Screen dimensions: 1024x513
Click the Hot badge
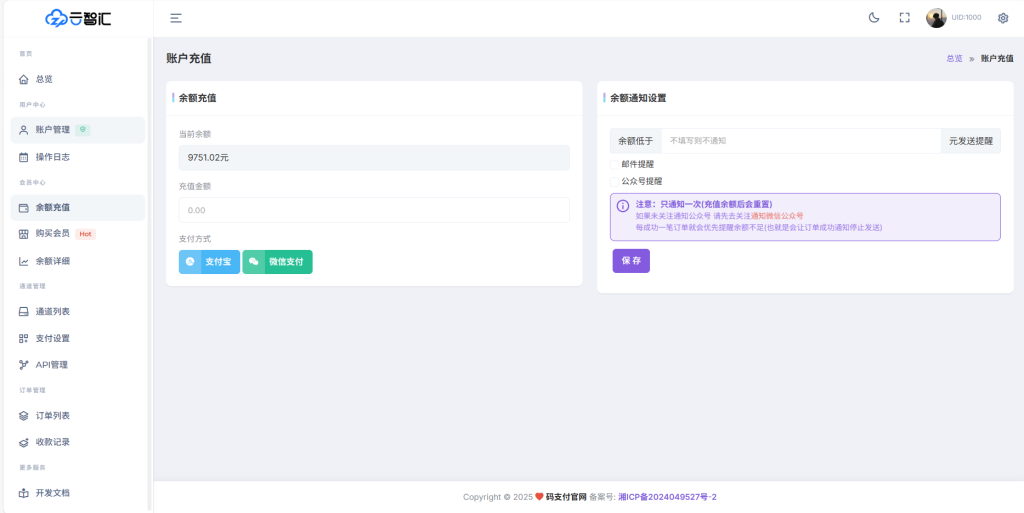85,234
